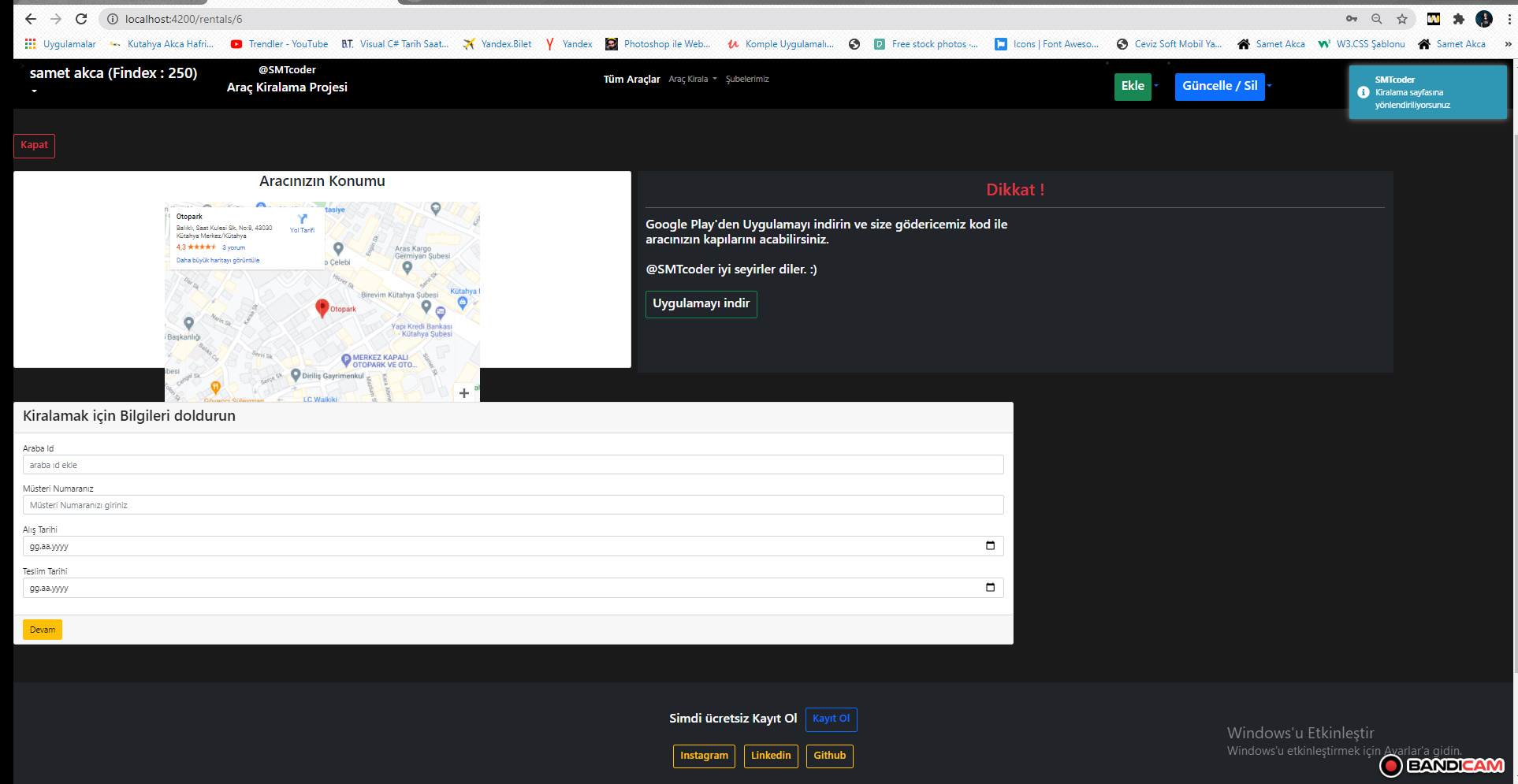Image resolution: width=1518 pixels, height=784 pixels.
Task: Open the Yandex.Bilet bookmark
Action: pos(505,44)
